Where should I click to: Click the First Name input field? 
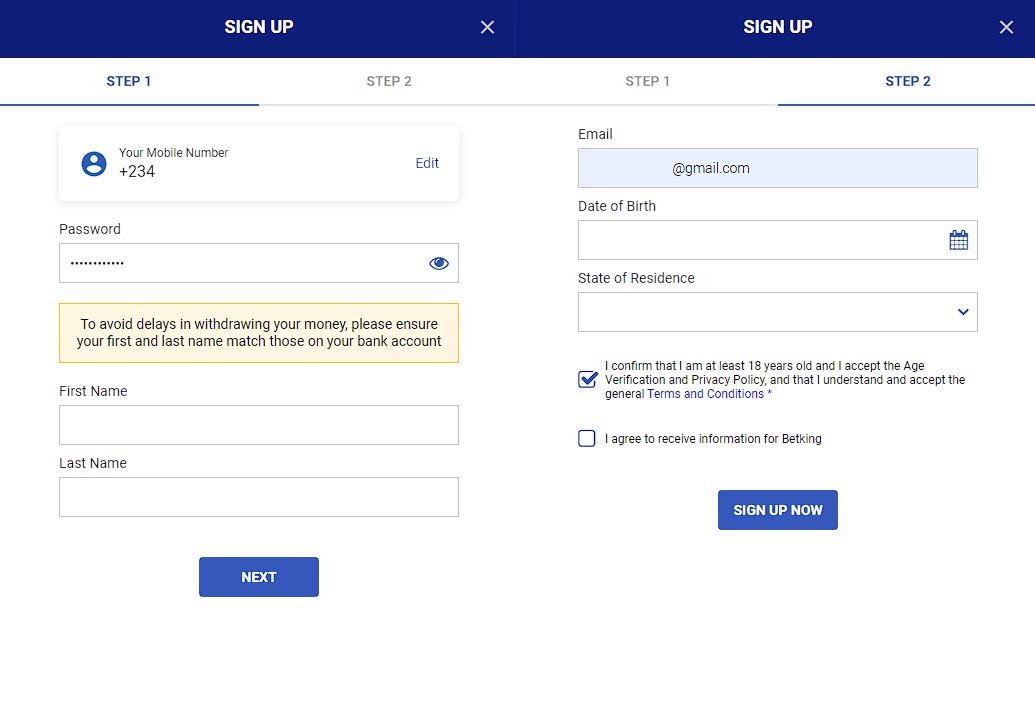[258, 424]
